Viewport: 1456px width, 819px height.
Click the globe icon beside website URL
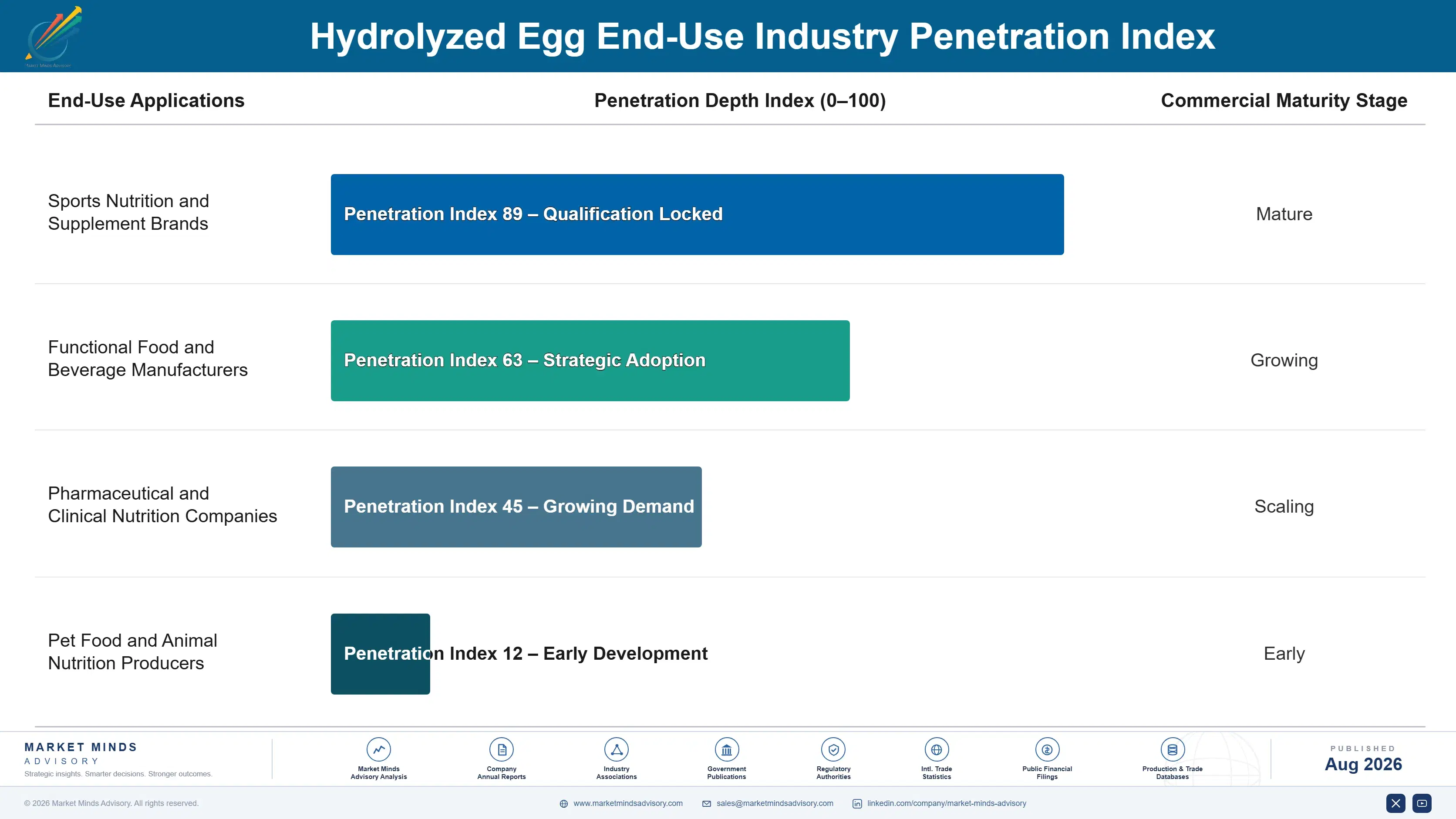click(x=563, y=804)
